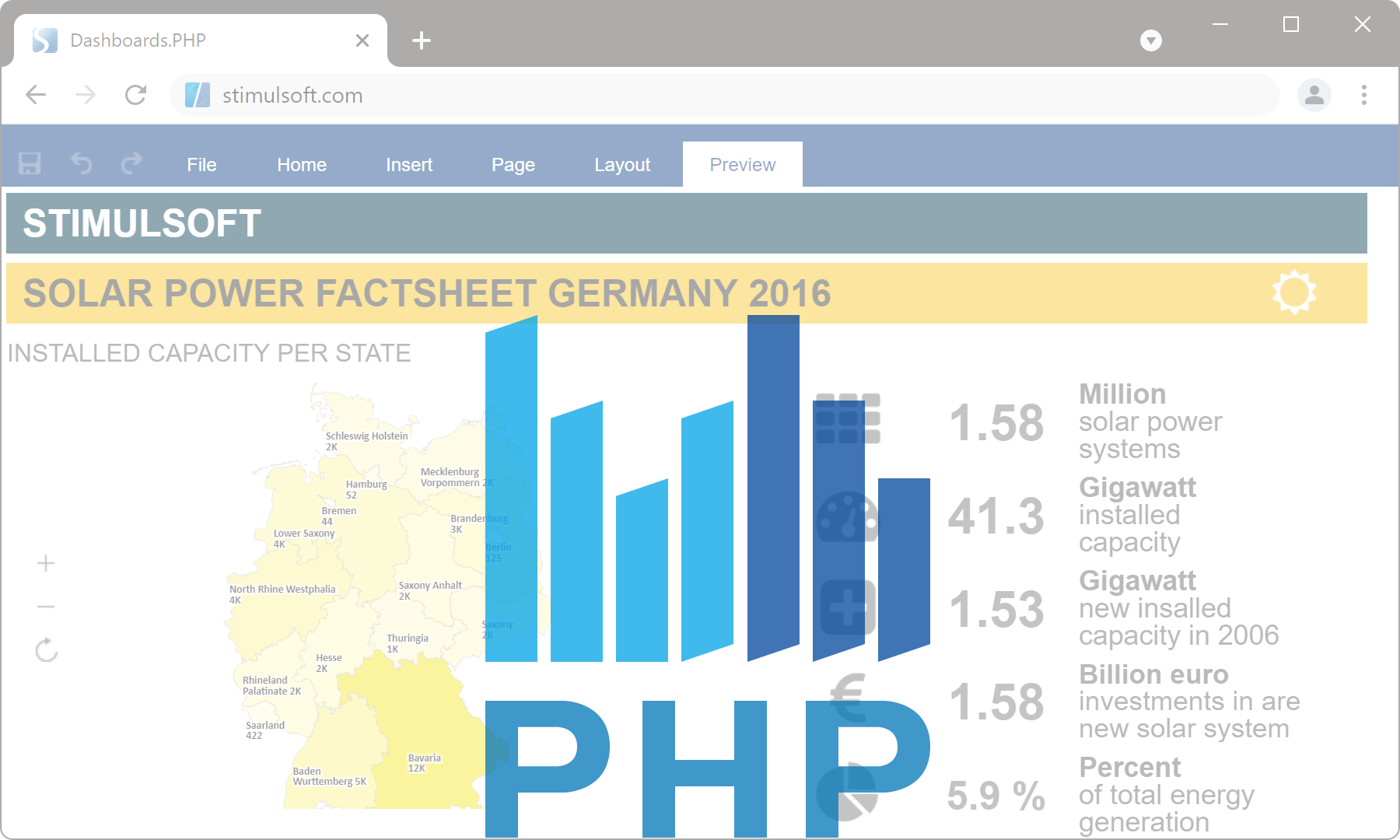Image resolution: width=1400 pixels, height=840 pixels.
Task: Click the Schleswig Holstein 2K label
Action: tap(366, 441)
